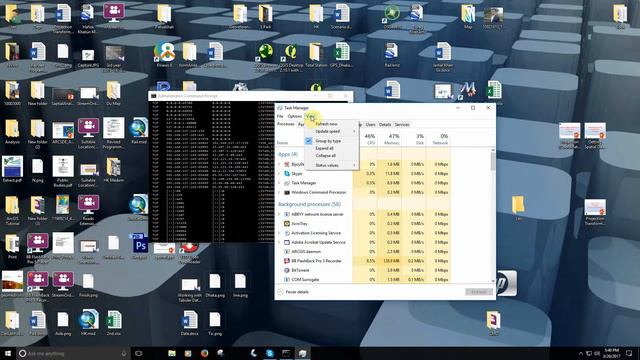Select the Skype process row
This screenshot has height=360, width=640.
363,173
